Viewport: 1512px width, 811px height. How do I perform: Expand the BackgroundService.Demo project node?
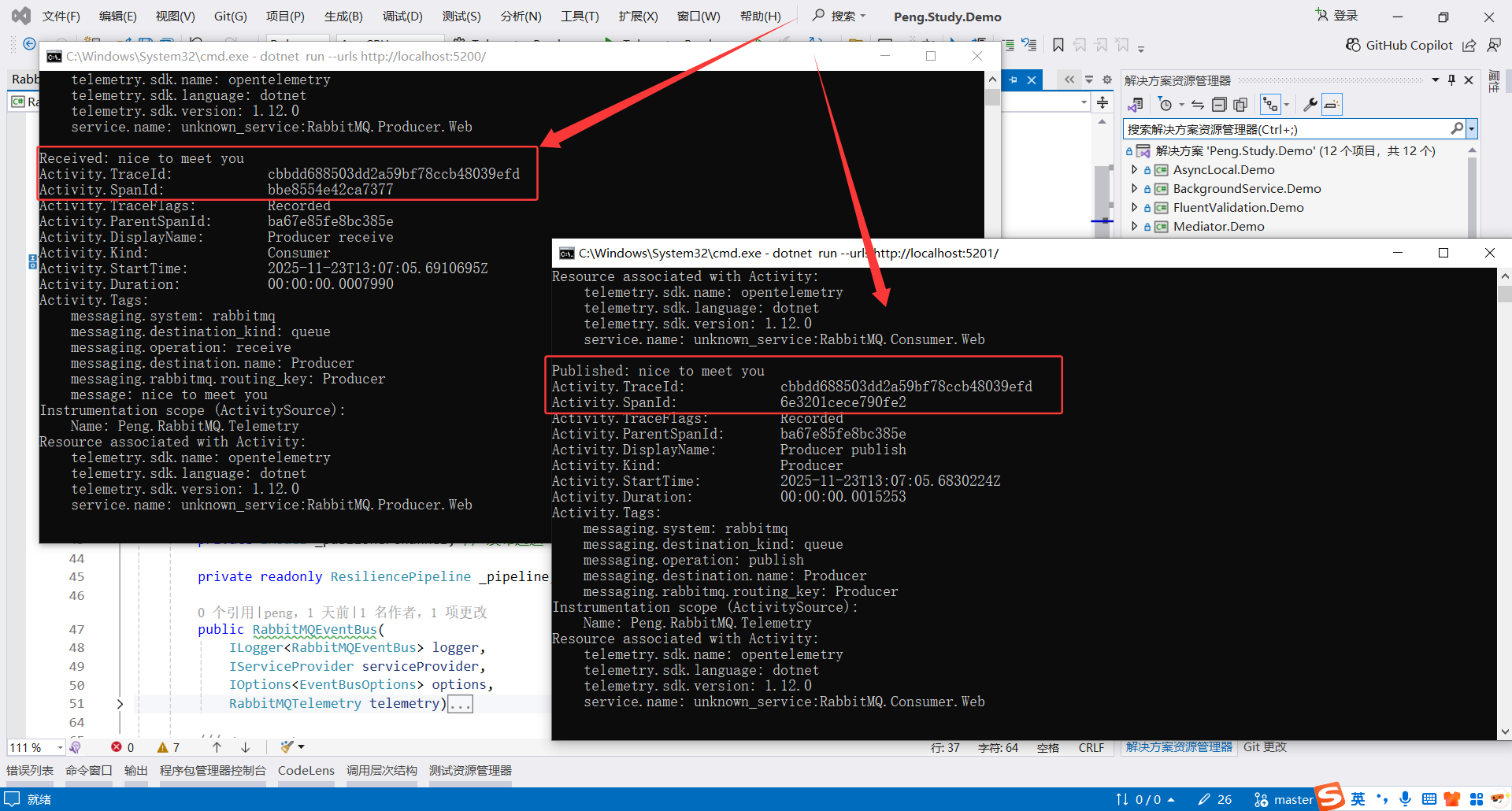(1134, 188)
